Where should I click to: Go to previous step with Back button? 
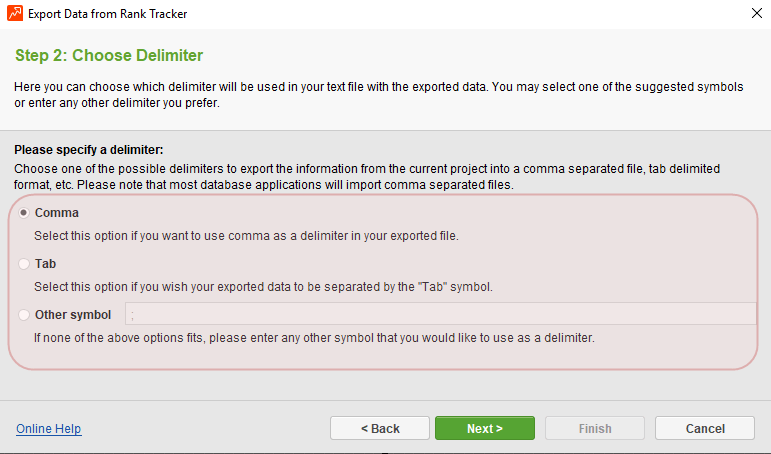coord(380,428)
